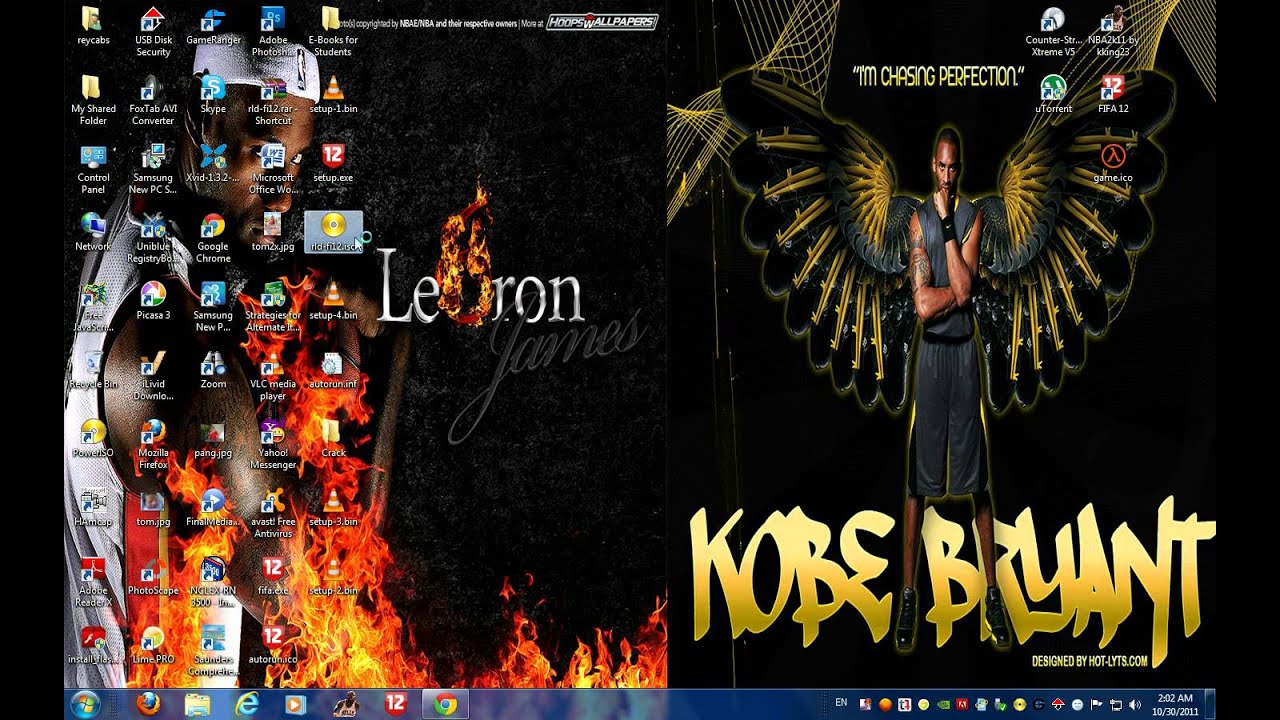The width and height of the screenshot is (1280, 720).
Task: Select the Xvid-1.3.2 installer icon
Action: pyautogui.click(x=213, y=165)
